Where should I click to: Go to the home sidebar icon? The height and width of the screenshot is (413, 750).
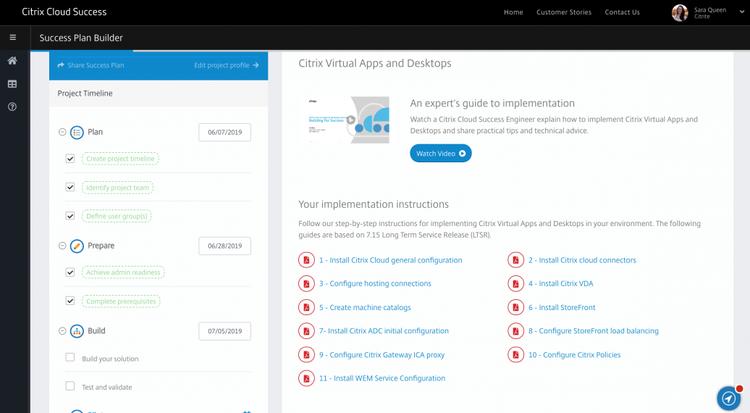pos(12,60)
